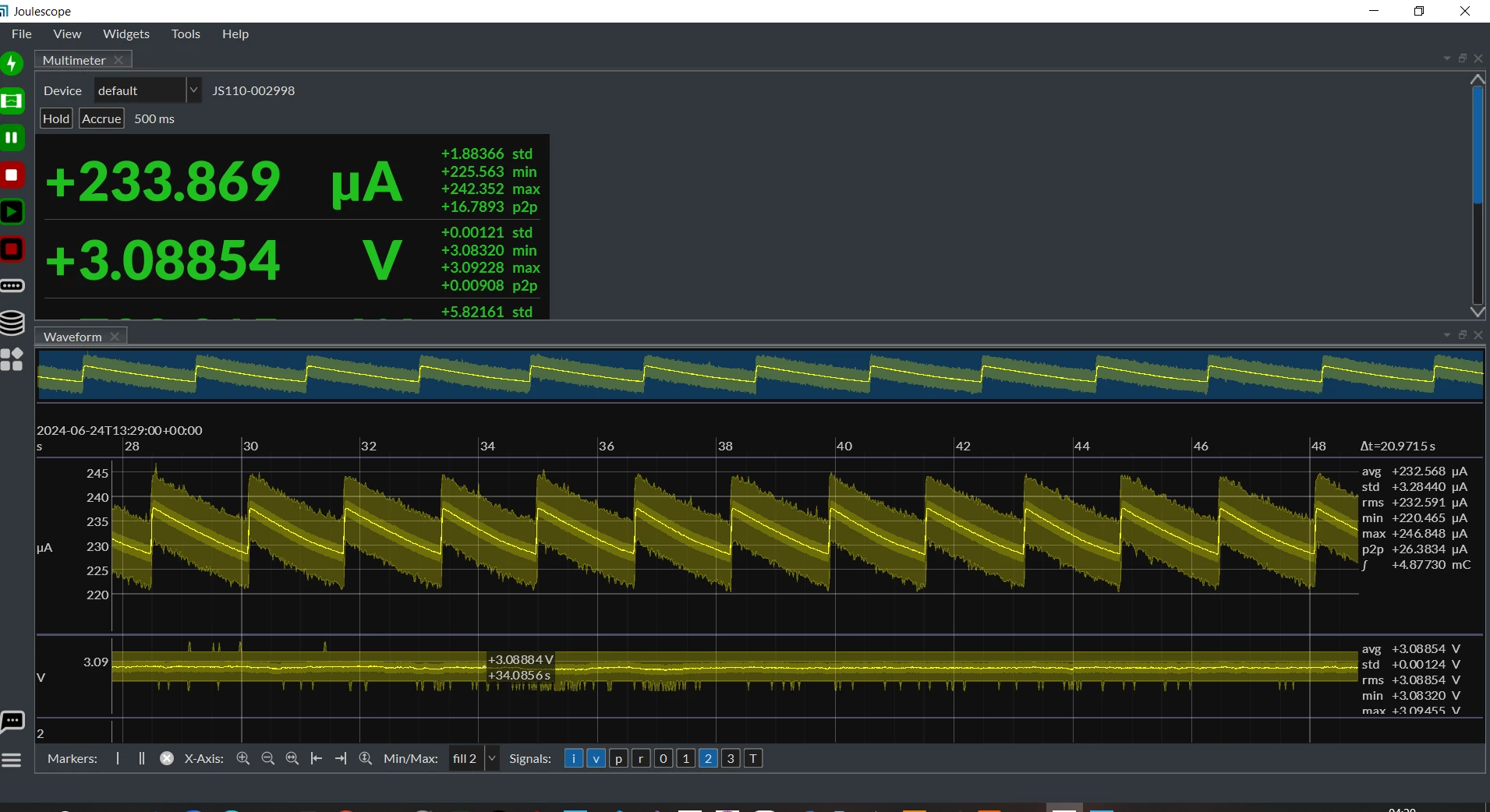The height and width of the screenshot is (812, 1490).
Task: Toggle general purpose input signal '1'
Action: pos(686,758)
